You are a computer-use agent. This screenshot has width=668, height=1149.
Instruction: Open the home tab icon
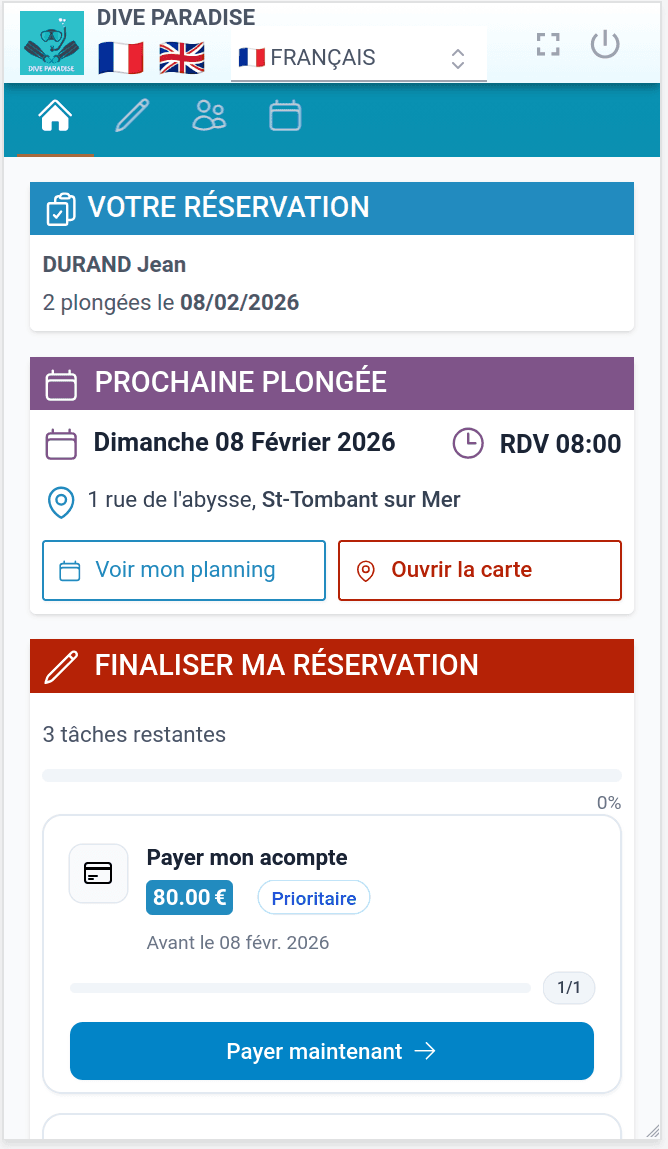55,117
